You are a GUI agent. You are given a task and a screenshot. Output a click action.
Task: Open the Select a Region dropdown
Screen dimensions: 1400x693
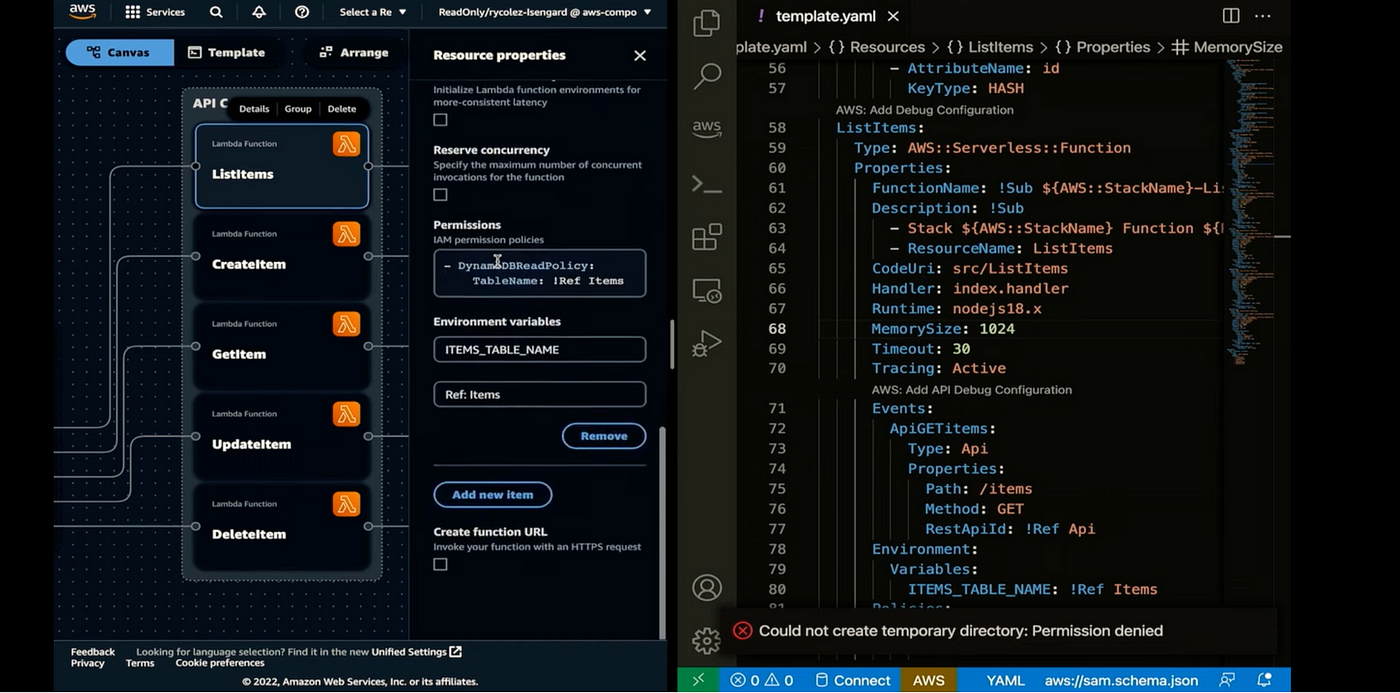click(x=373, y=12)
